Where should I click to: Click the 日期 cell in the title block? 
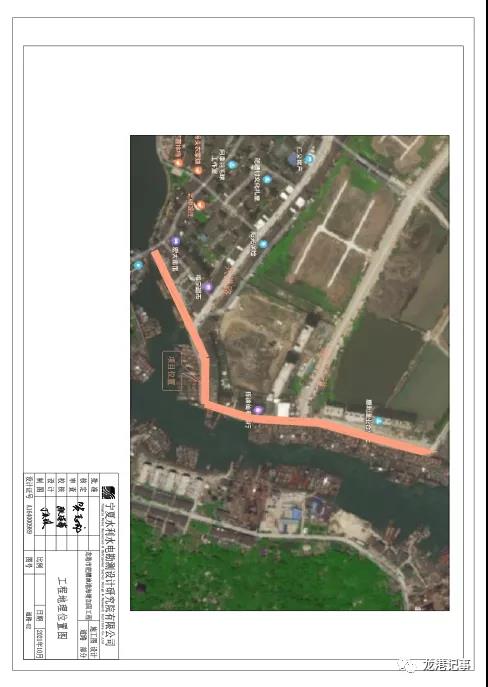tap(40, 618)
